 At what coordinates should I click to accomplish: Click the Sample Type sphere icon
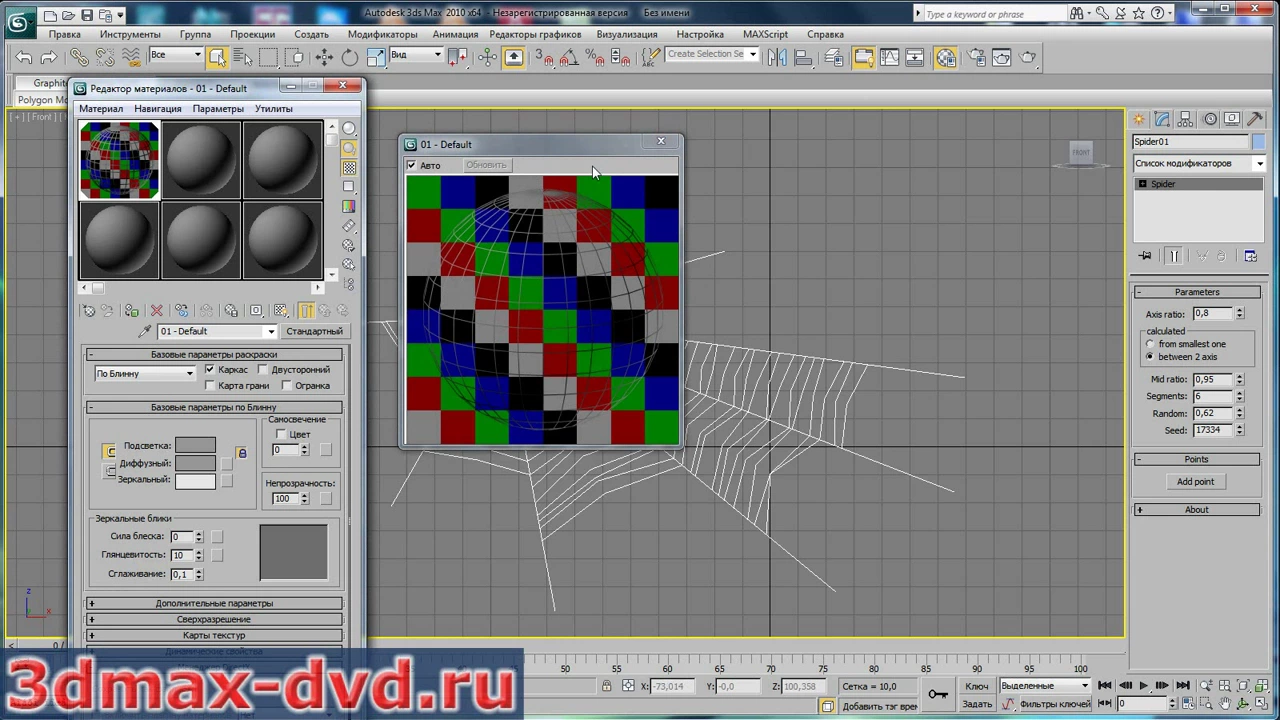click(349, 128)
